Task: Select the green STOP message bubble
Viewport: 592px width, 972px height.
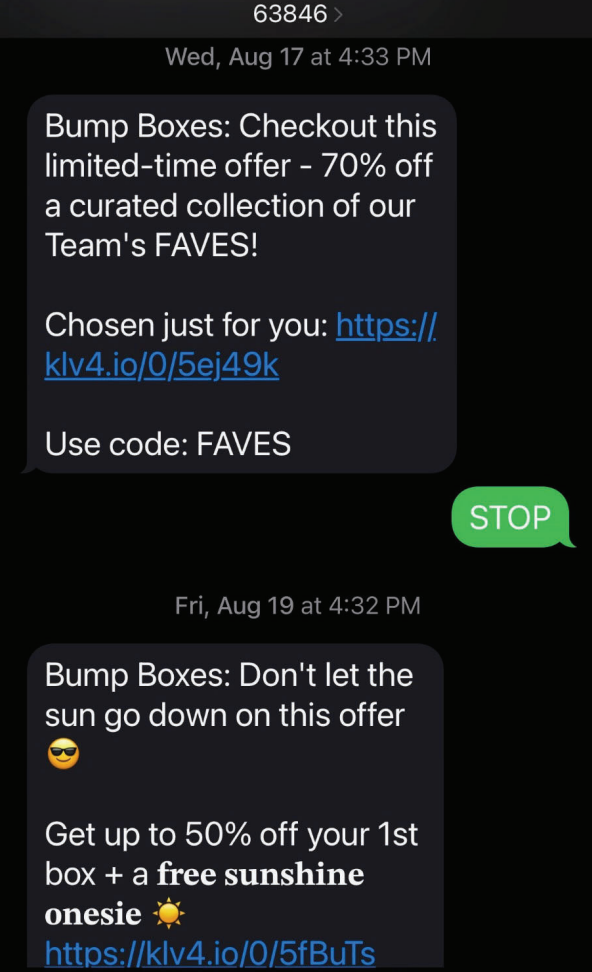Action: 510,517
